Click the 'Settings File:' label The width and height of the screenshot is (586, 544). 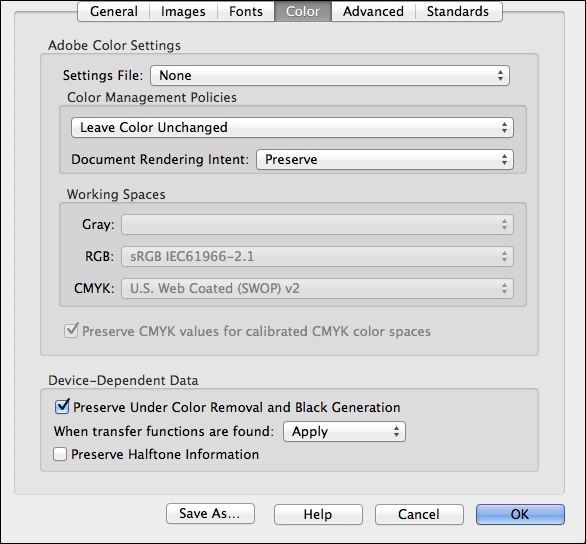103,75
